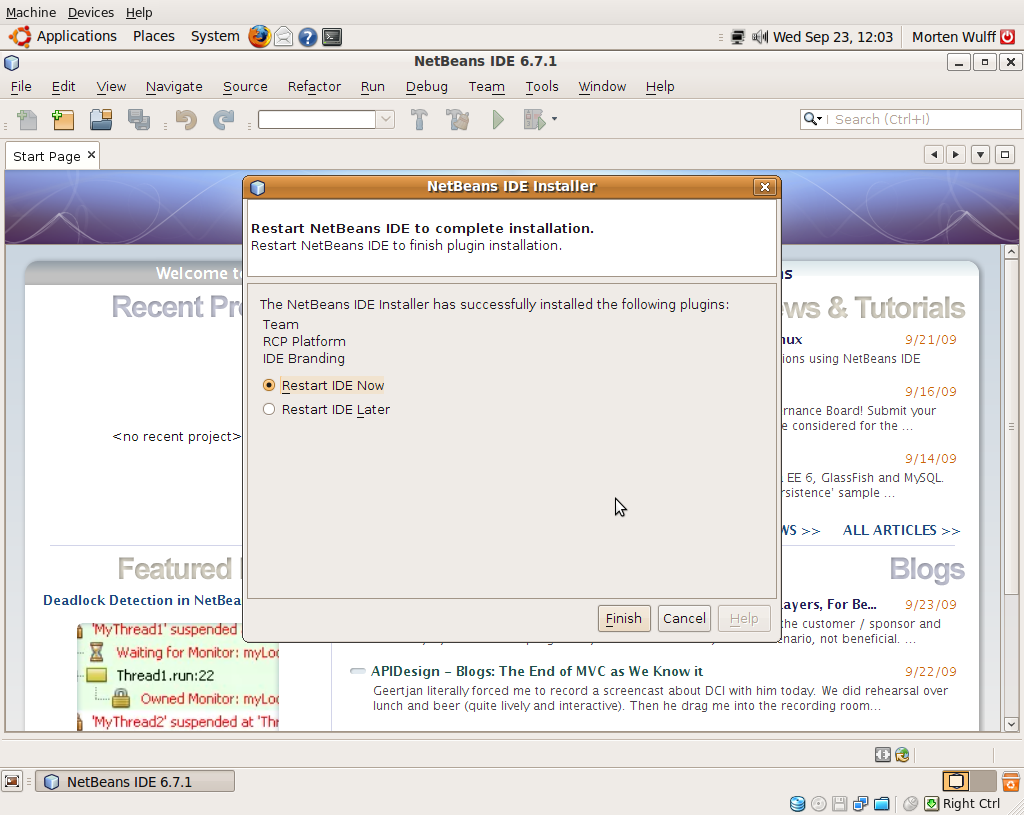This screenshot has height=815, width=1024.
Task: Open the Deadlock Detection featured link
Action: click(142, 600)
